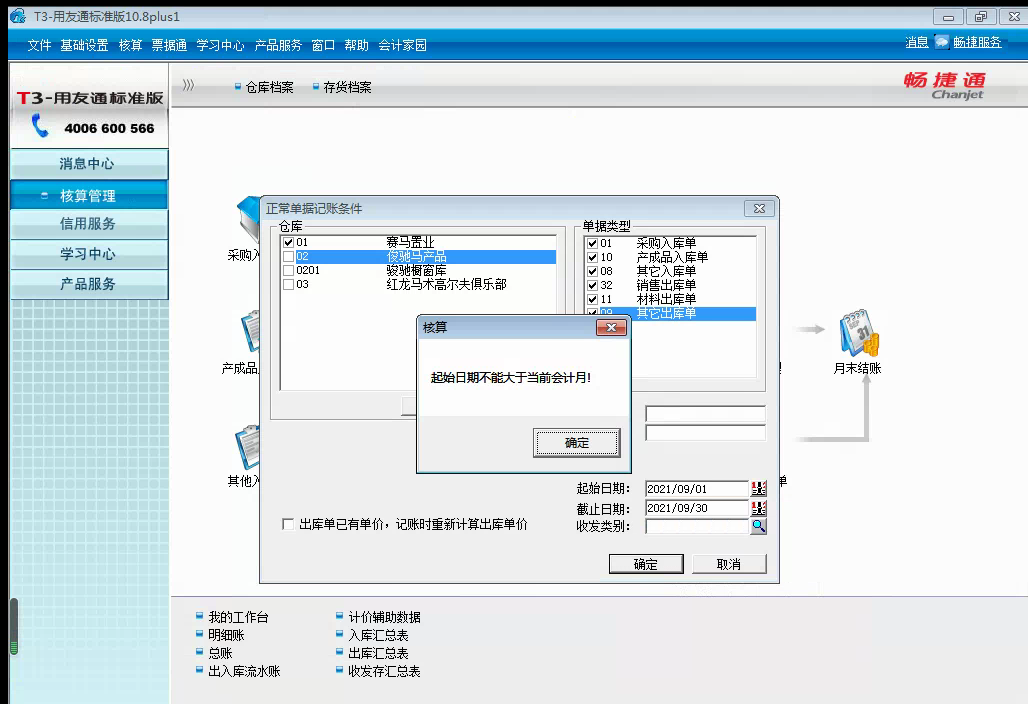The height and width of the screenshot is (704, 1028).
Task: Open 出入库流水账 report link
Action: point(245,671)
